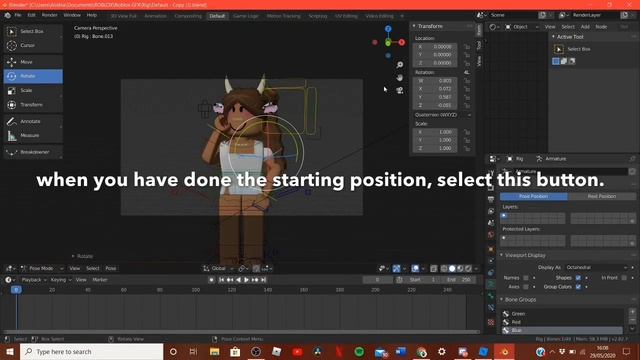Pick the Rotate tool
The height and width of the screenshot is (360, 640).
click(x=33, y=76)
